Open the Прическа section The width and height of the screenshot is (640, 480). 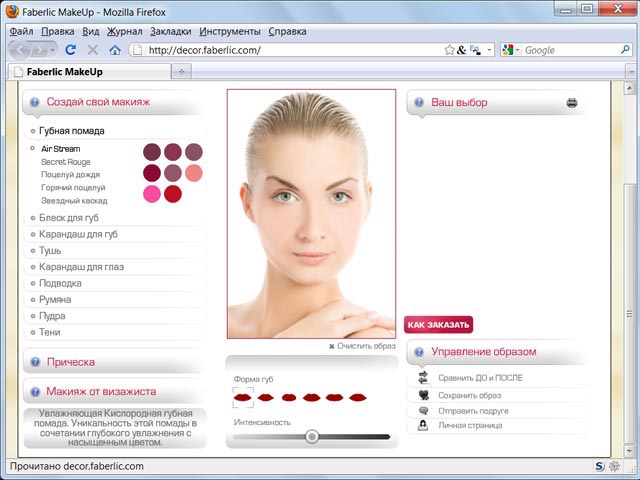coord(71,362)
